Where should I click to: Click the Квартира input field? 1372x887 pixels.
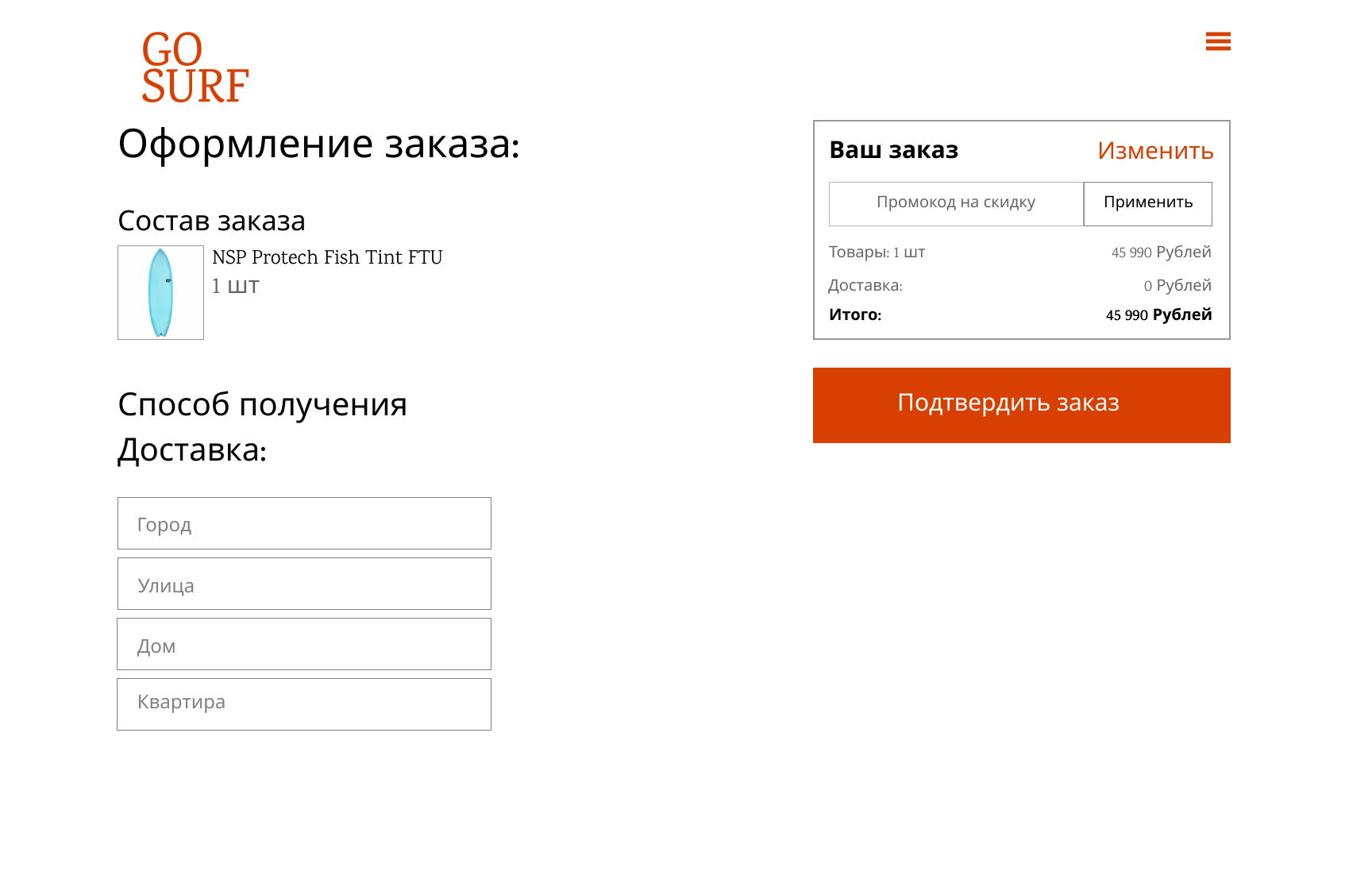pyautogui.click(x=304, y=704)
